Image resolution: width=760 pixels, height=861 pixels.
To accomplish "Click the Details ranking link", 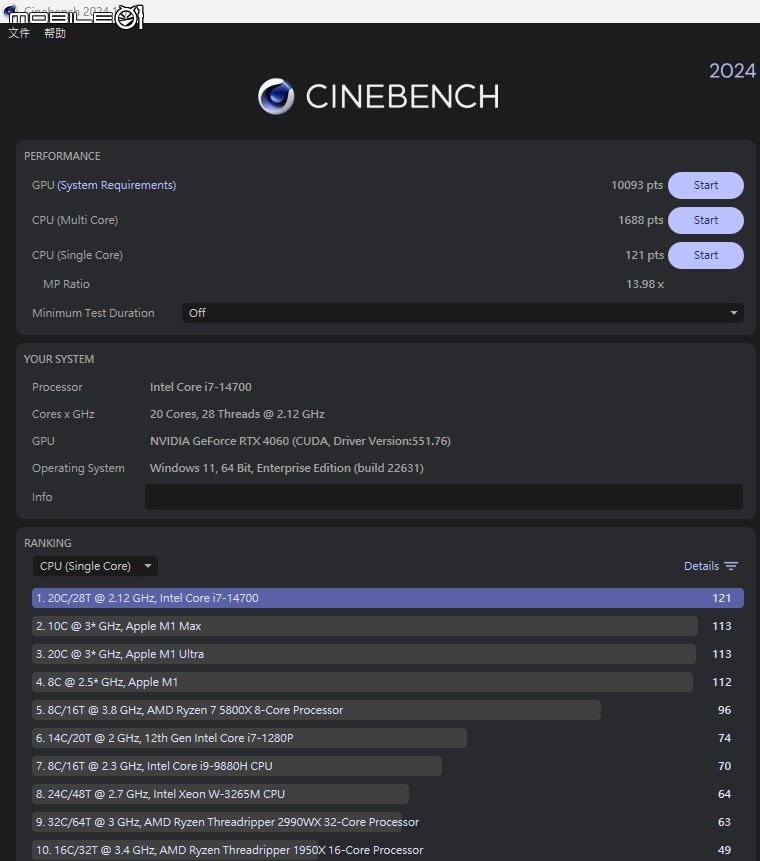I will point(701,566).
